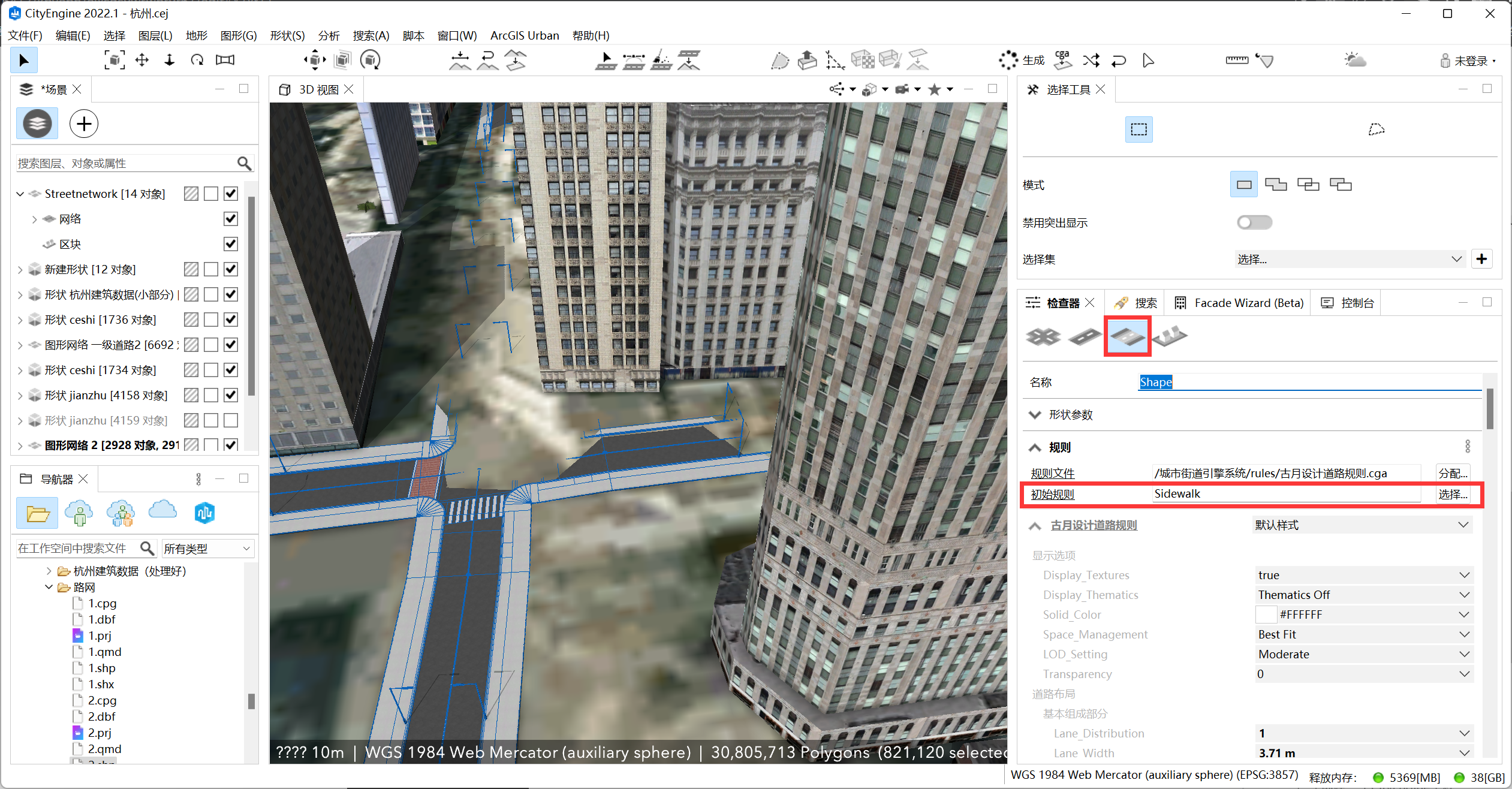Click the Solid_Color white swatch

[1266, 615]
